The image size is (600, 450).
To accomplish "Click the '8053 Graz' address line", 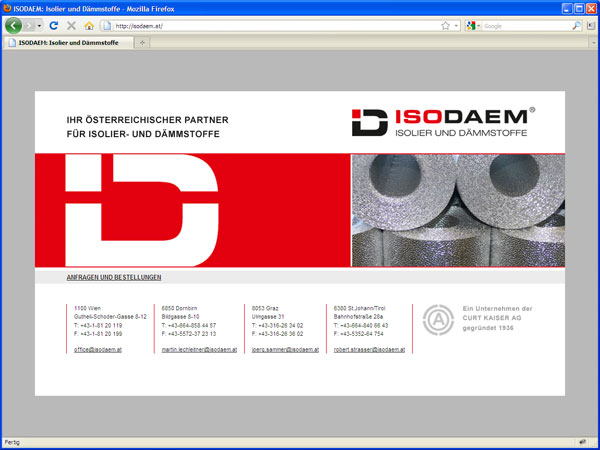I will 265,308.
